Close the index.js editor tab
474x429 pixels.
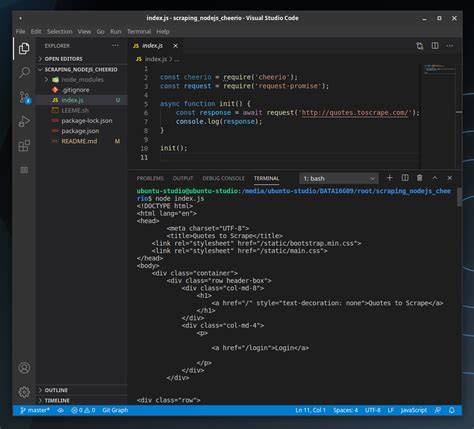(x=175, y=46)
